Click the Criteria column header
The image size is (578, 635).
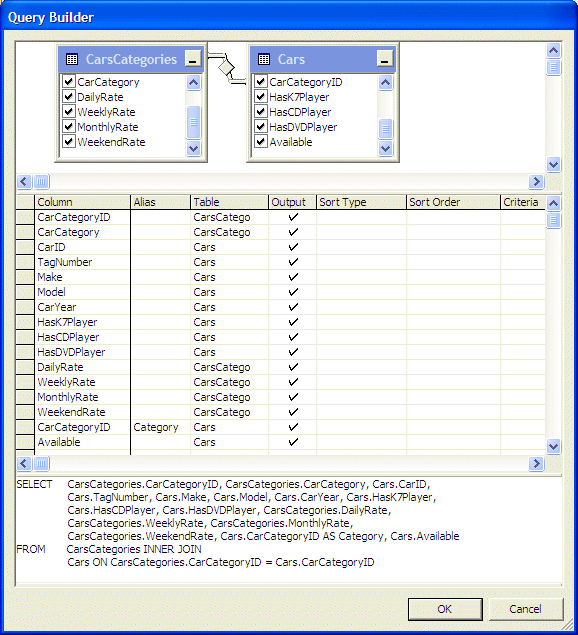coord(523,202)
